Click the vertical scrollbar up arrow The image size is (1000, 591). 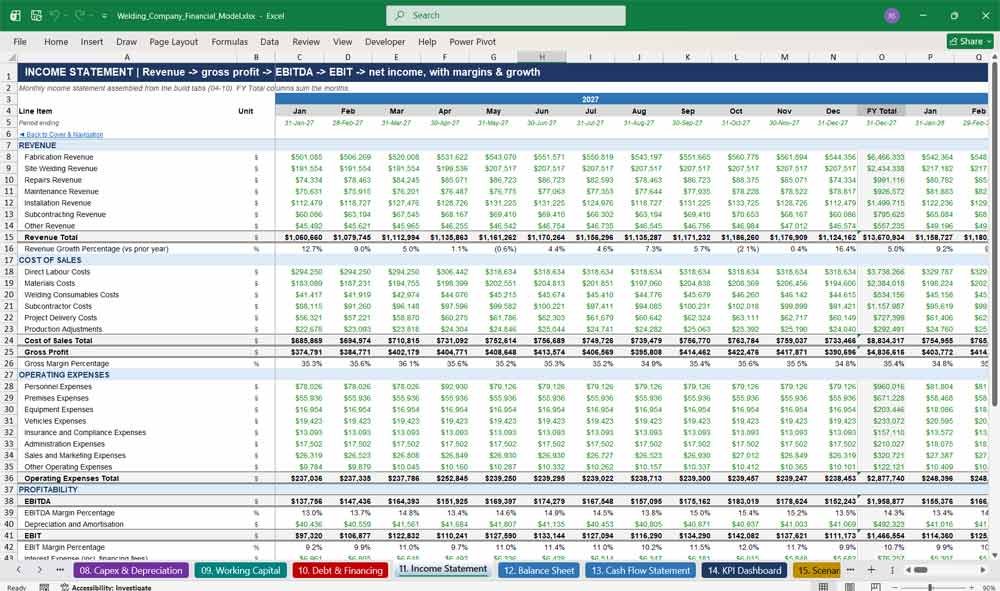994,57
